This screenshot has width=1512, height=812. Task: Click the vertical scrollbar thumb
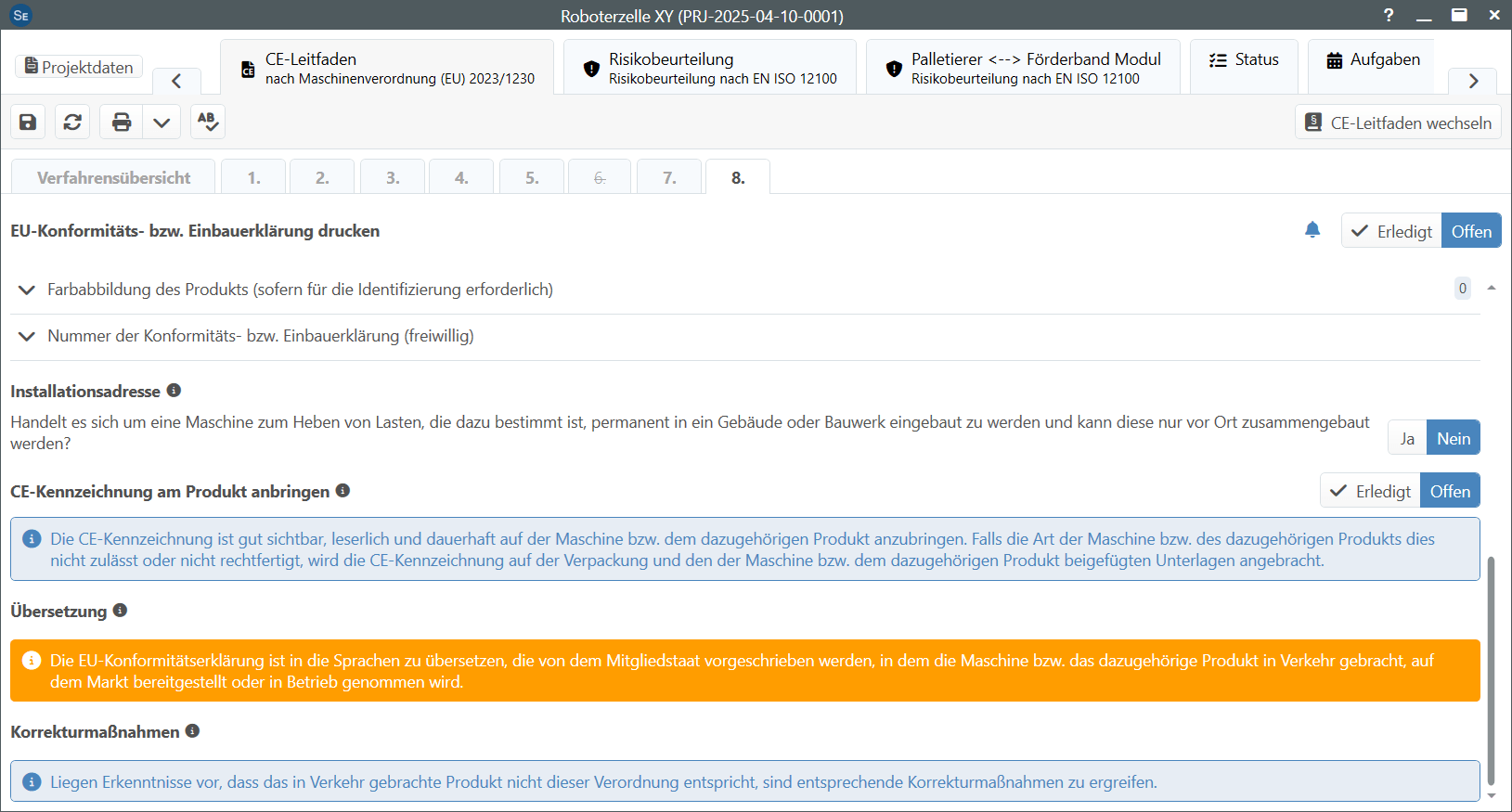[x=1492, y=671]
